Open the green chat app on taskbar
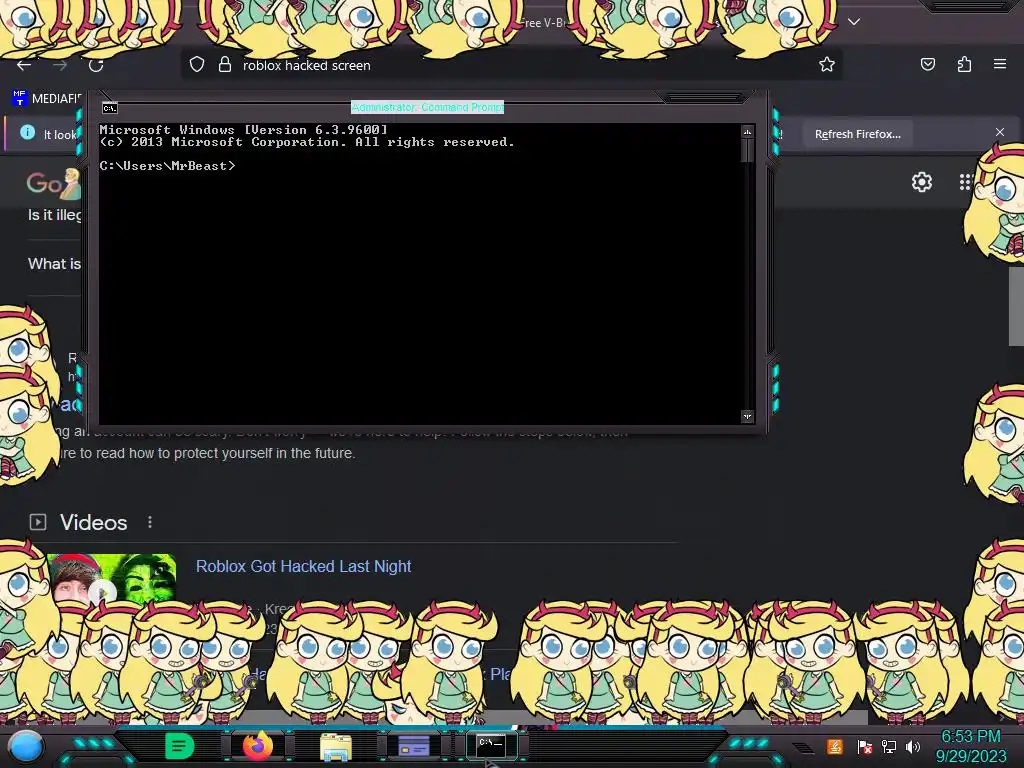1024x768 pixels. click(179, 746)
